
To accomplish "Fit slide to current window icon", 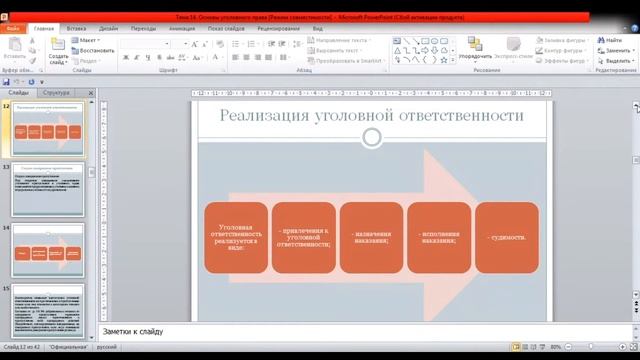I will tap(633, 347).
